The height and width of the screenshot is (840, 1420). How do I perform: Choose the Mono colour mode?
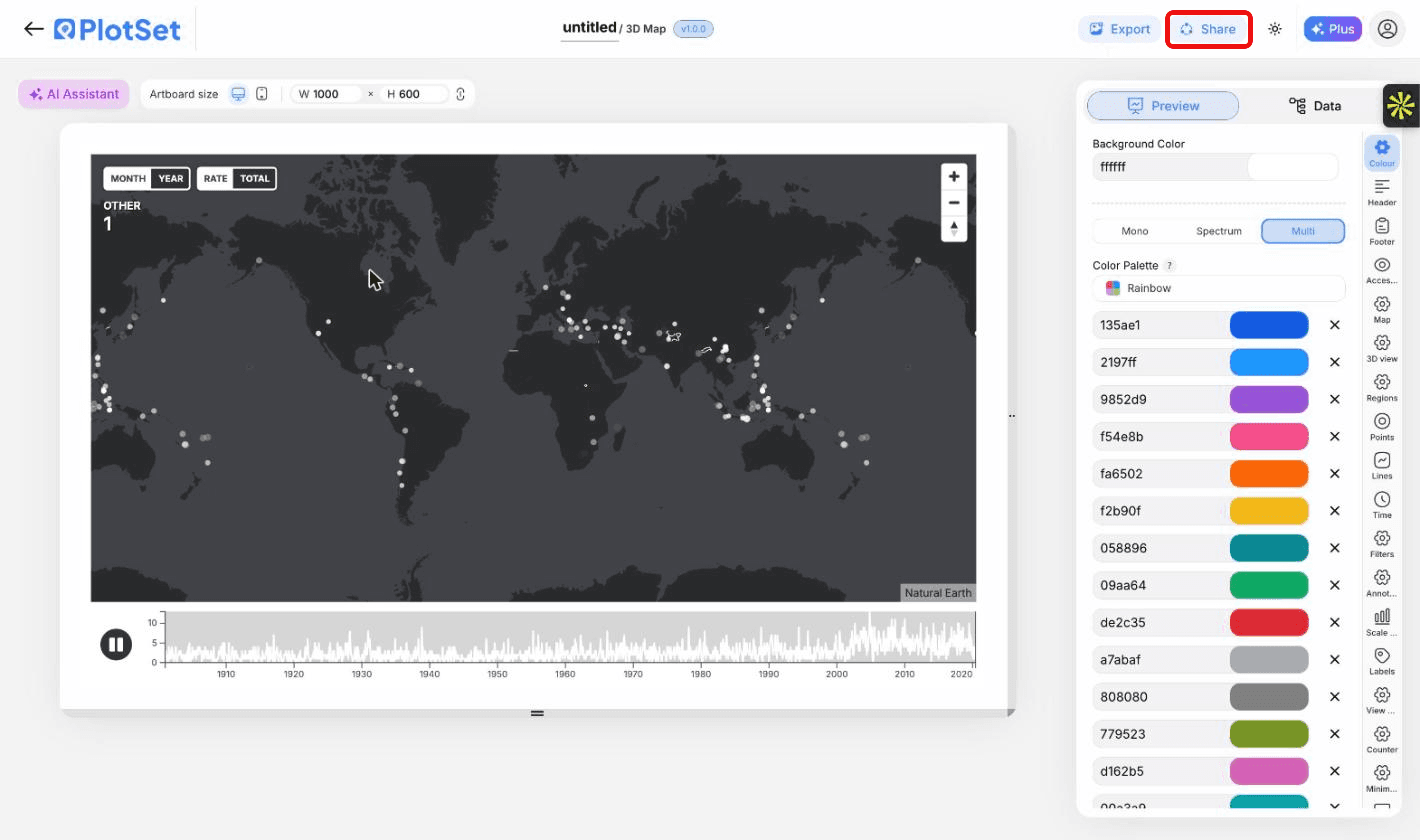1135,231
